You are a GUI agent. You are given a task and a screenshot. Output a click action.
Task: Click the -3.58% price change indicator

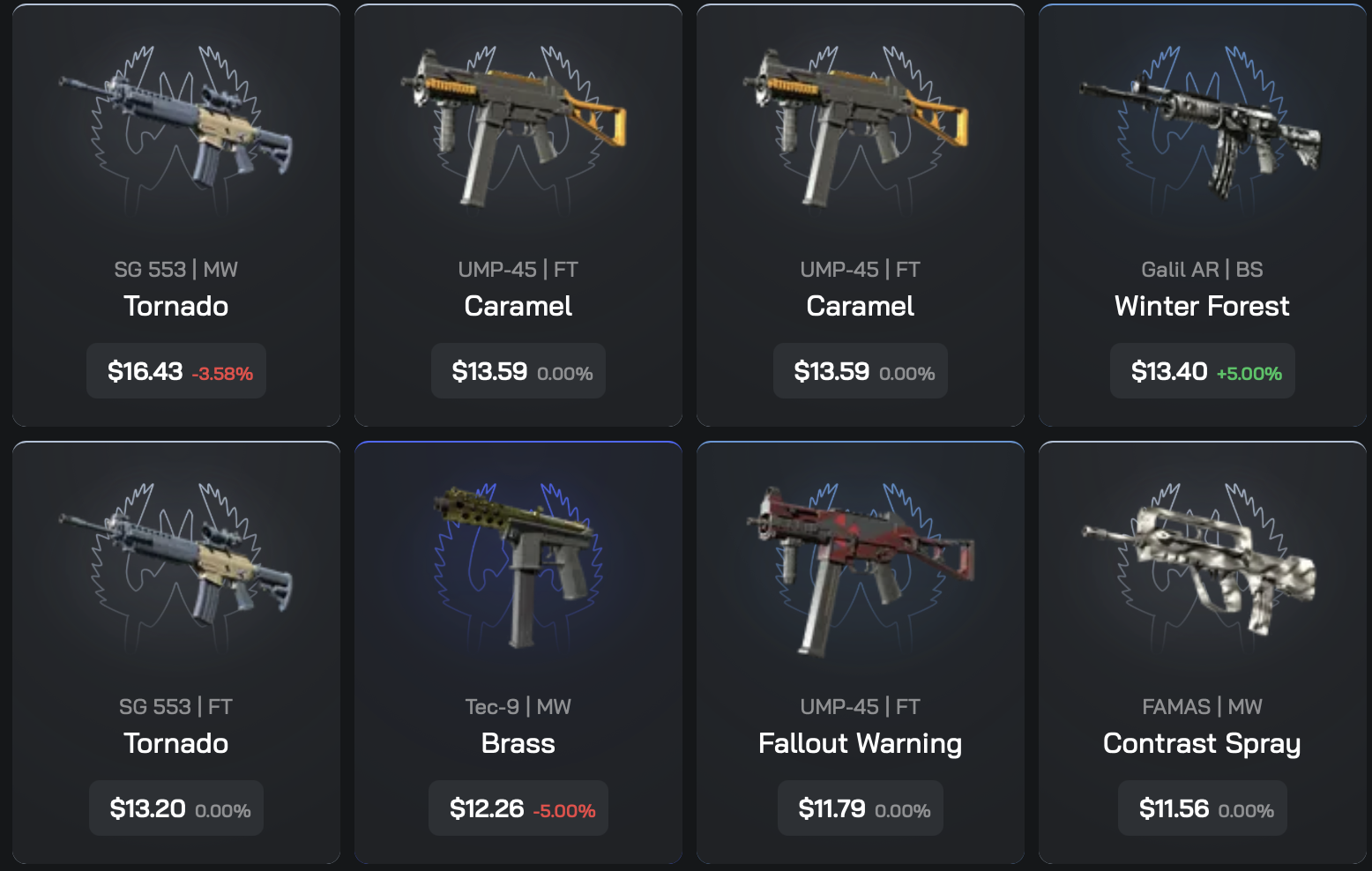[222, 373]
